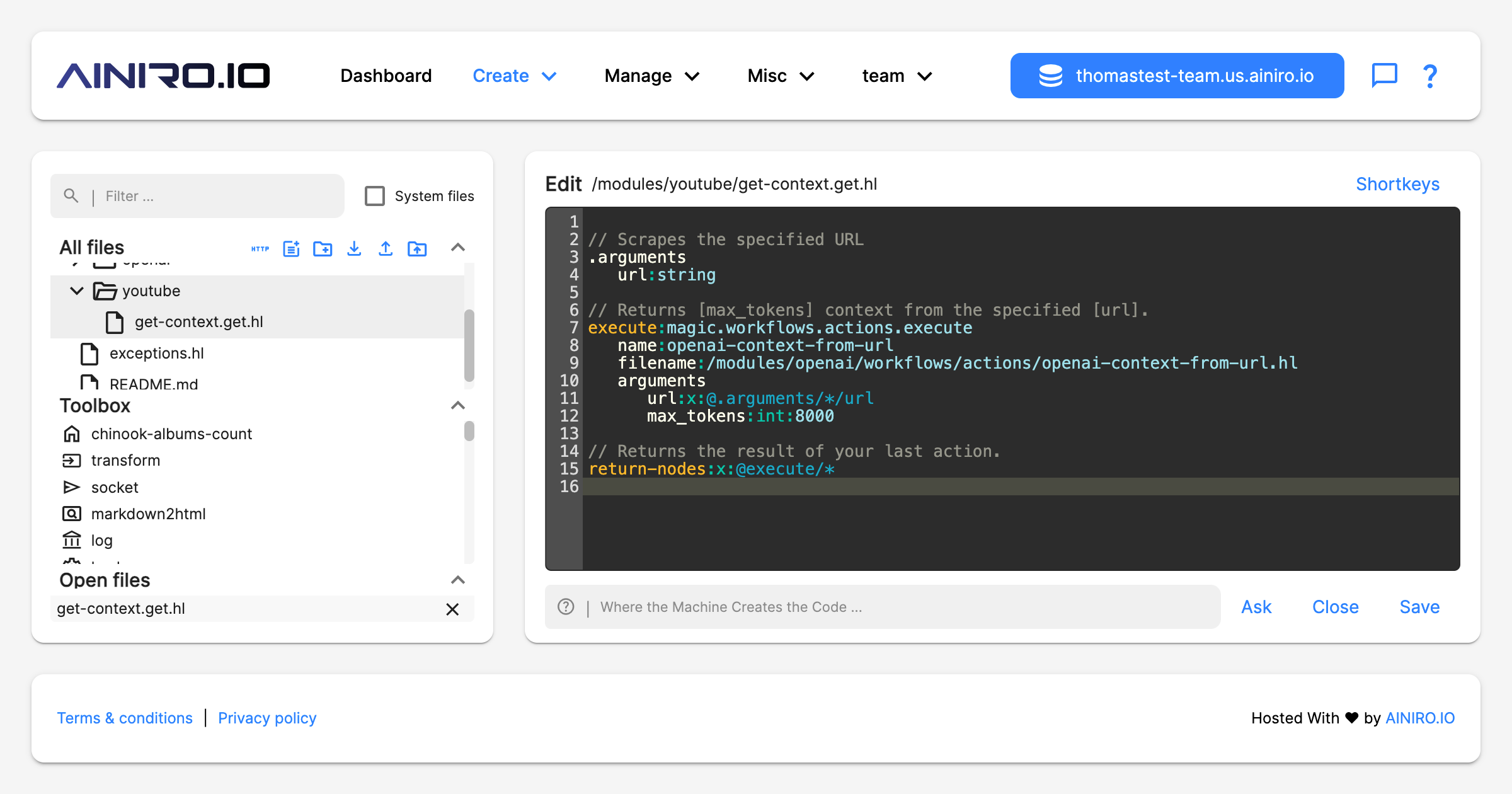Click the youtube open folder icon
This screenshot has width=1512, height=794.
(105, 291)
